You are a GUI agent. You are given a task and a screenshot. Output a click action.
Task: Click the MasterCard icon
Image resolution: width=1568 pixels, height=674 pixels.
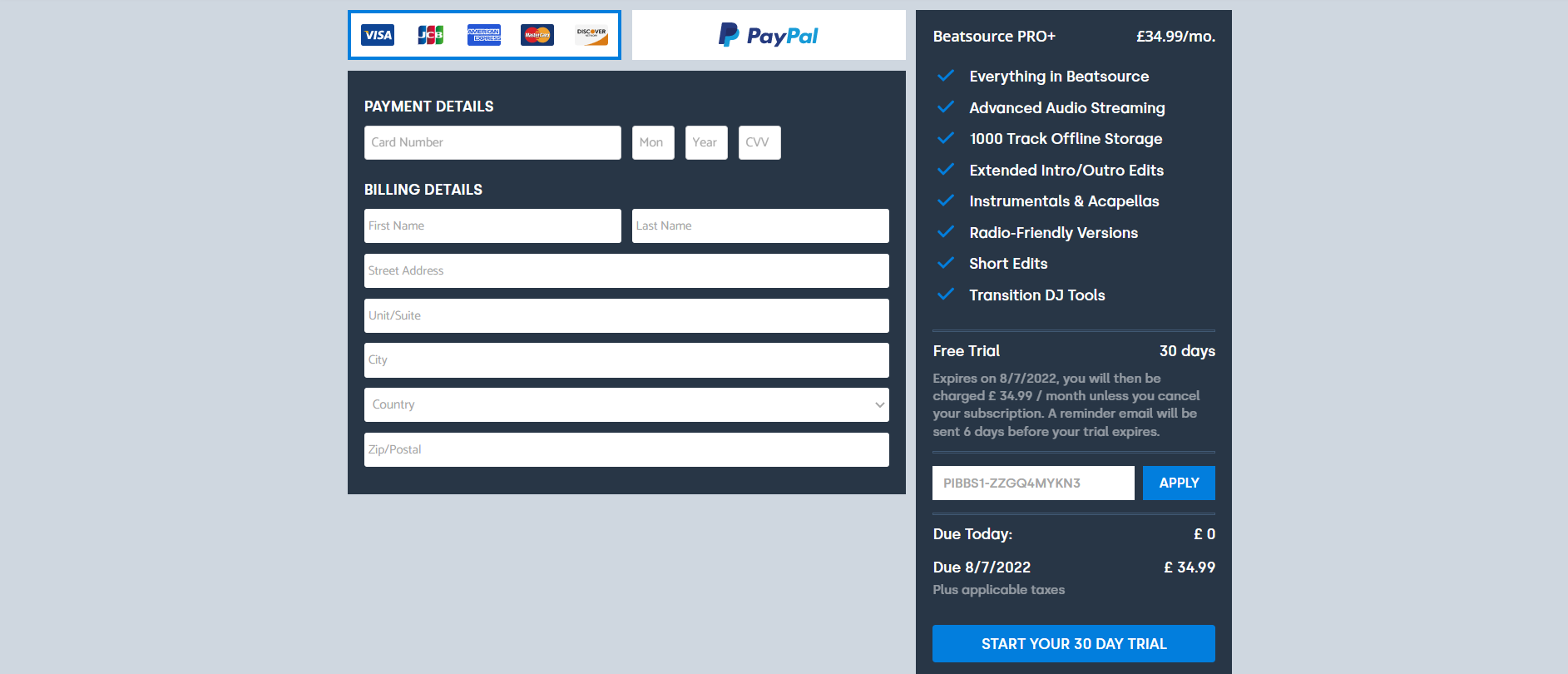click(537, 35)
